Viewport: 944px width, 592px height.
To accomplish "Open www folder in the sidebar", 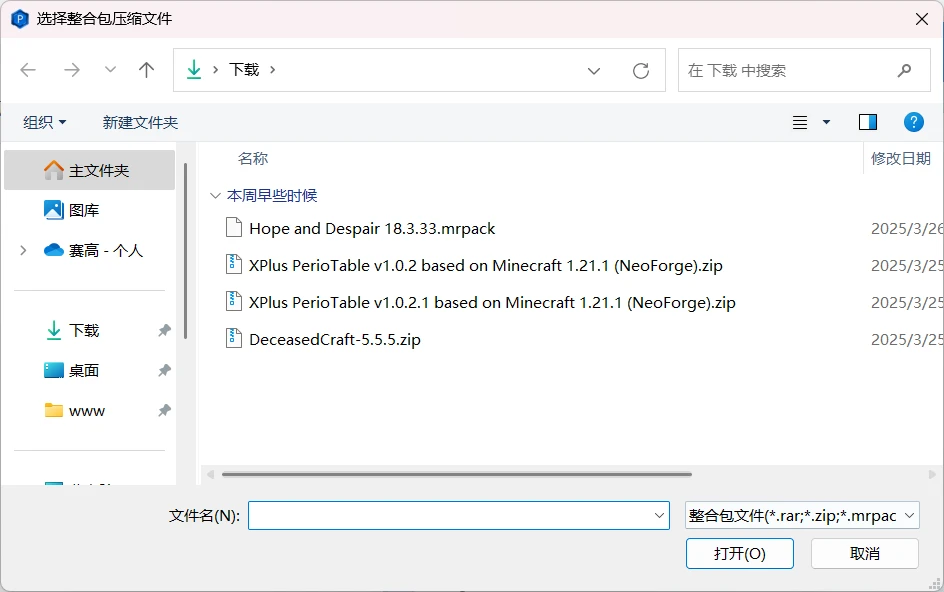I will coord(87,411).
